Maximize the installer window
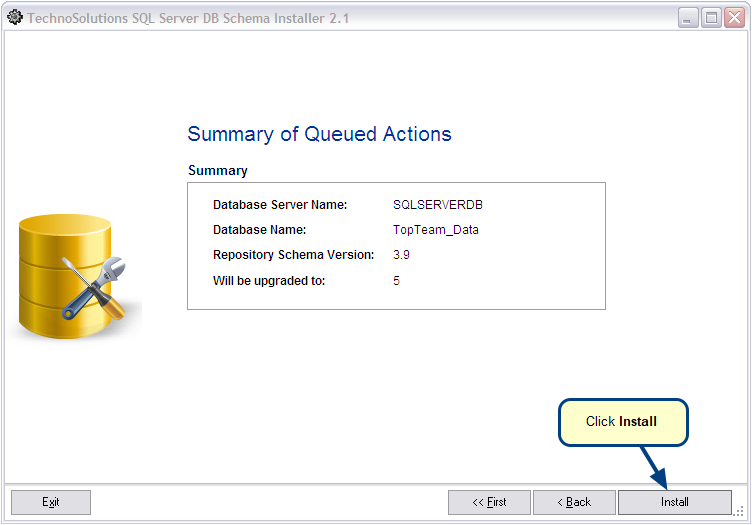Image resolution: width=752 pixels, height=525 pixels. click(x=711, y=18)
